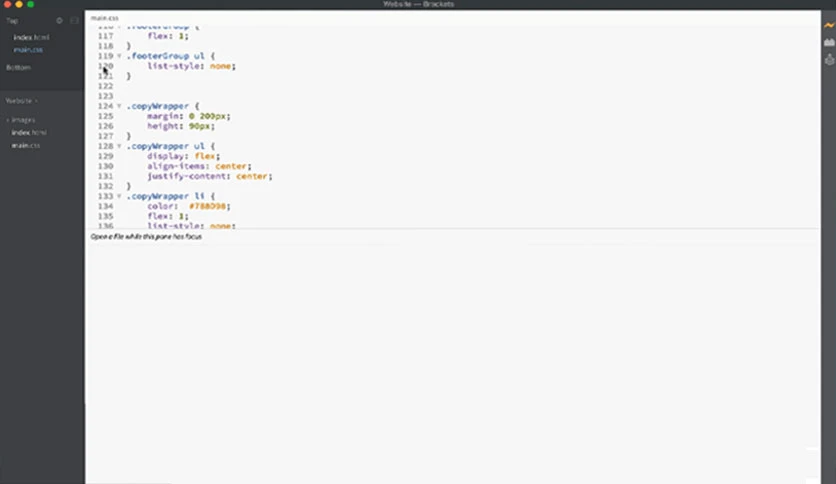Screen dimensions: 836x484
Task: Toggle the split view layout icon
Action: tap(74, 21)
